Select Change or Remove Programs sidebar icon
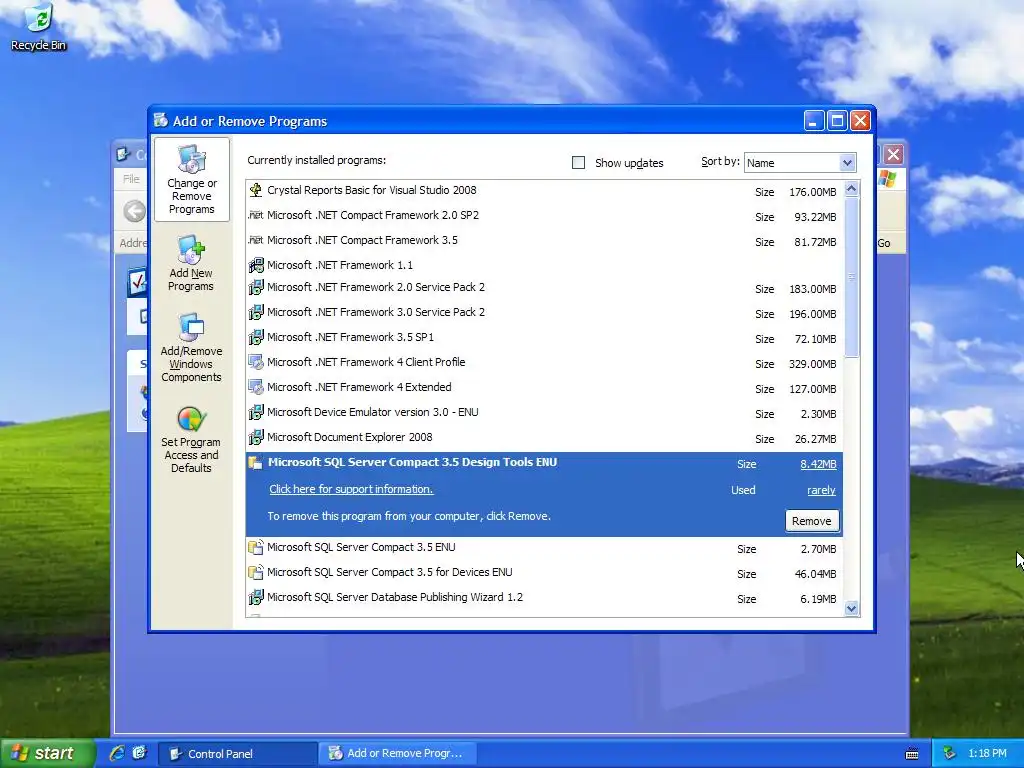The width and height of the screenshot is (1024, 768). pos(191,180)
